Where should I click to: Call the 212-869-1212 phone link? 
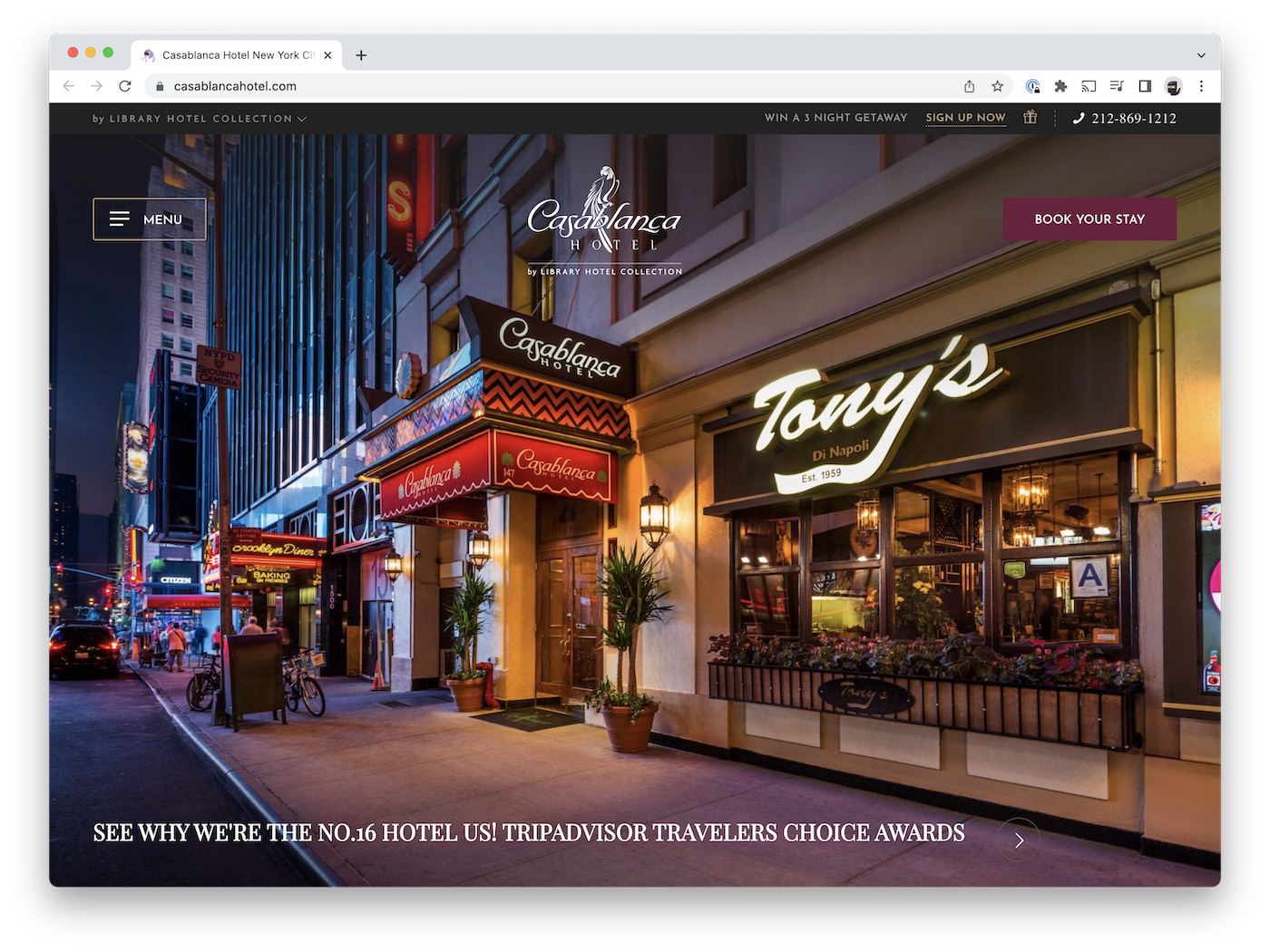pyautogui.click(x=1125, y=118)
